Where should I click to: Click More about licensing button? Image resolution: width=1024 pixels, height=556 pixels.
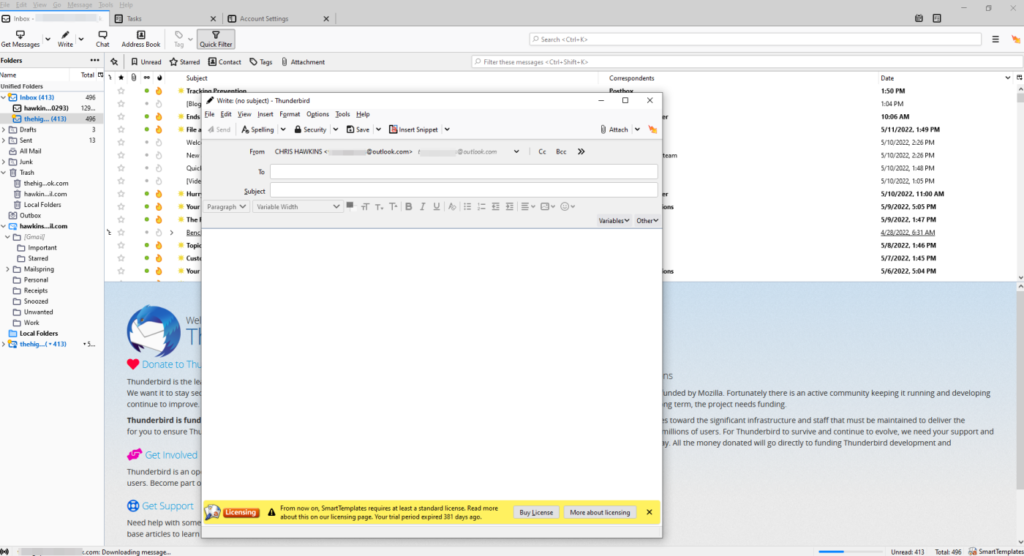coord(600,512)
